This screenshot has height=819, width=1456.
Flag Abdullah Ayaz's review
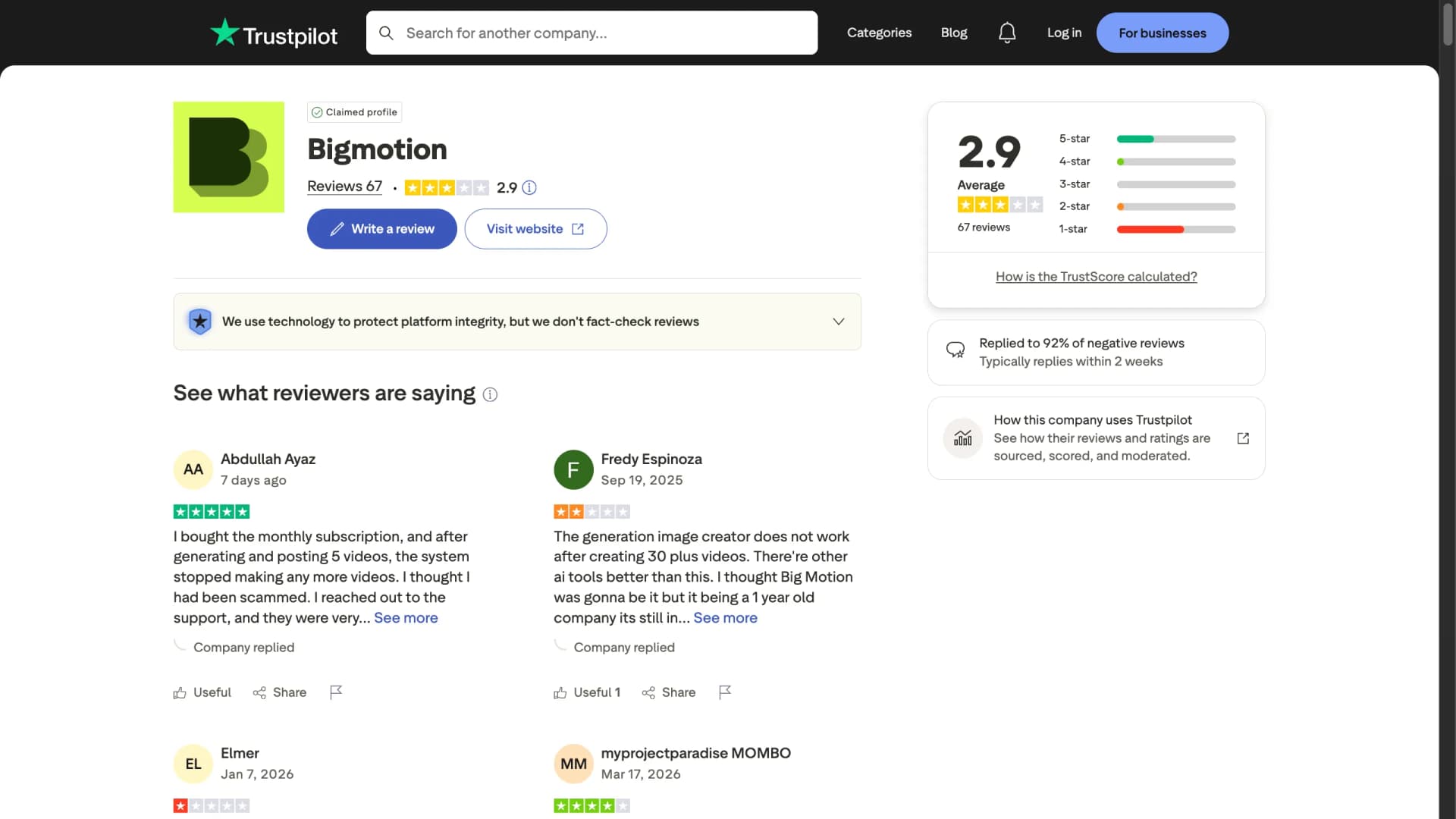(336, 692)
